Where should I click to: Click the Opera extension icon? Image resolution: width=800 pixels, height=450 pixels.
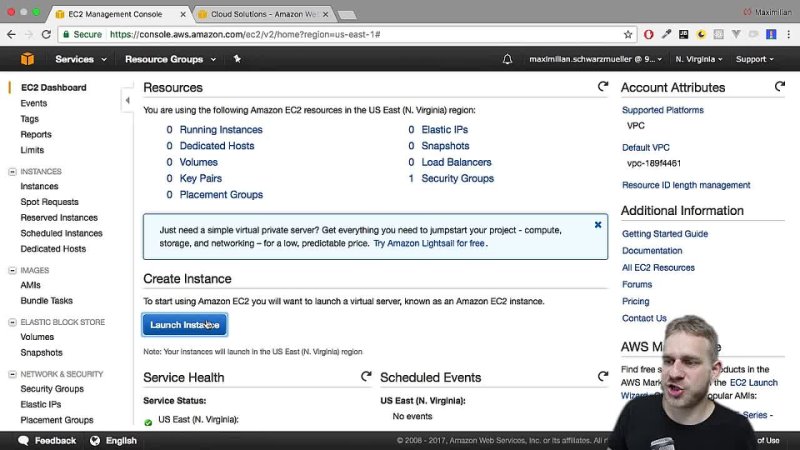tap(648, 34)
